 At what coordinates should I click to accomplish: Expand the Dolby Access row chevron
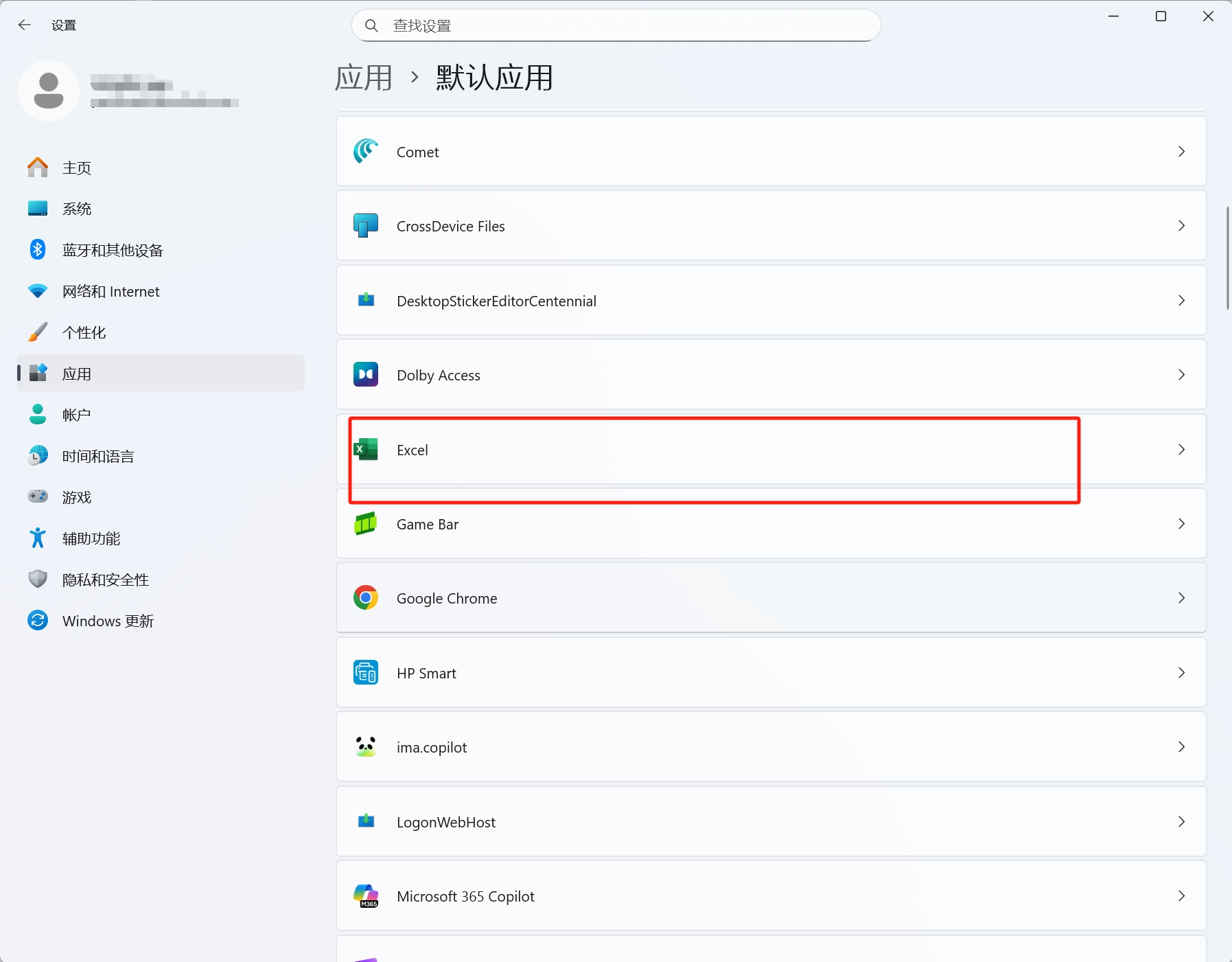click(x=1181, y=374)
